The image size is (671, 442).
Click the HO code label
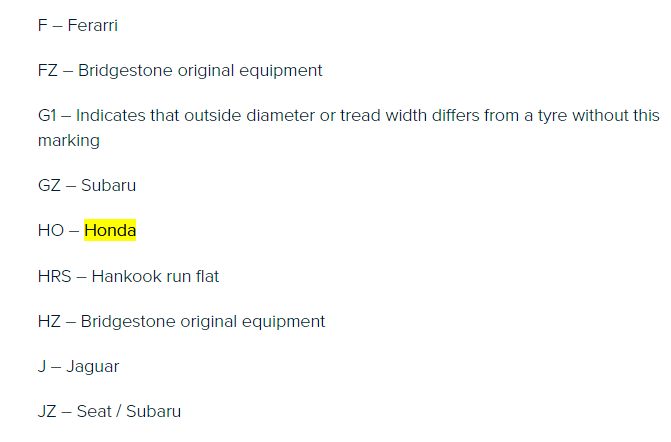[51, 230]
